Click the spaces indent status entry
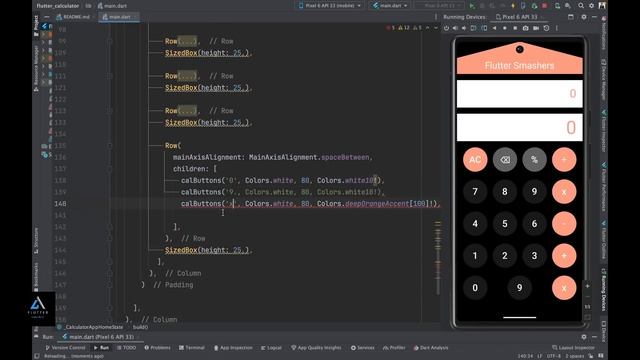 575,356
